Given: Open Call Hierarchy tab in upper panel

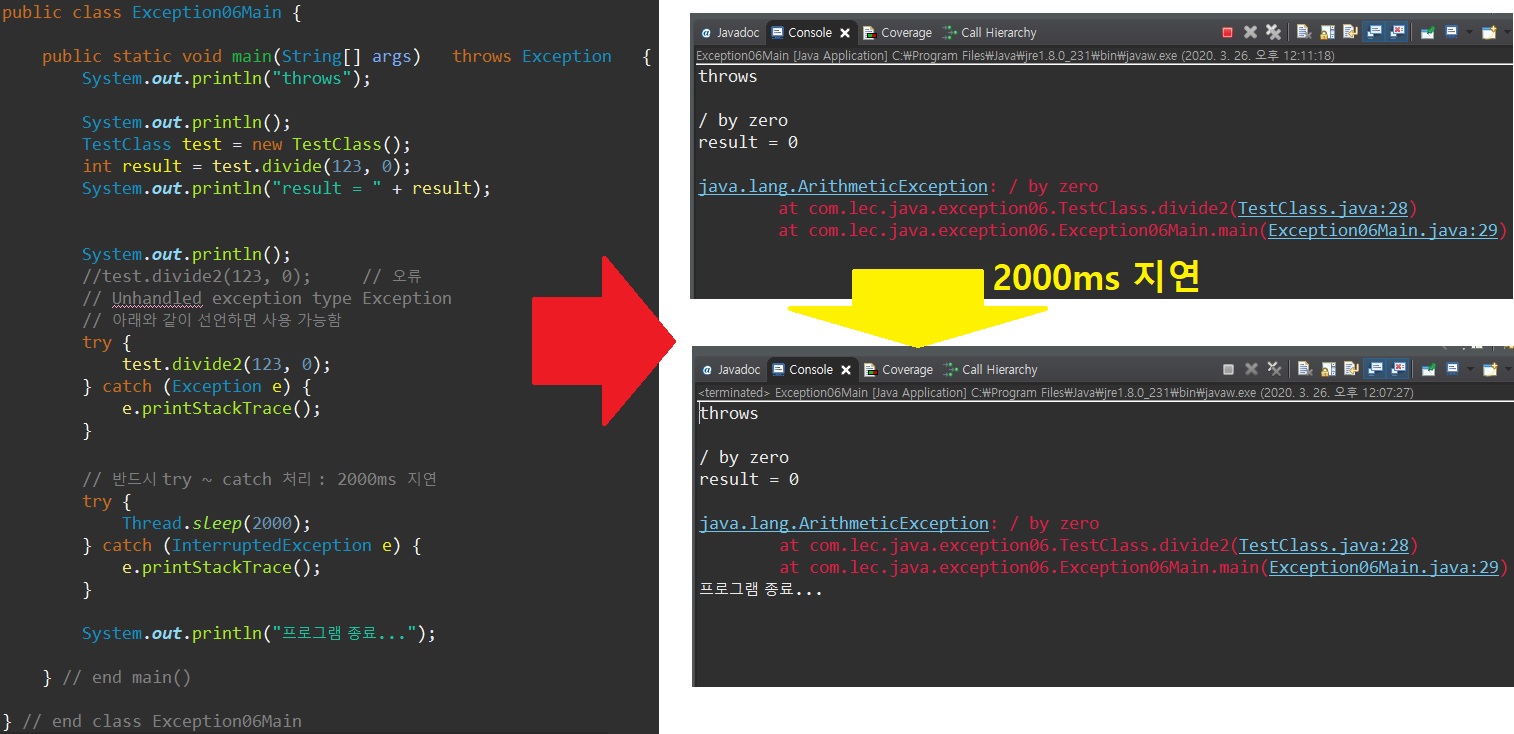Looking at the screenshot, I should click(990, 32).
